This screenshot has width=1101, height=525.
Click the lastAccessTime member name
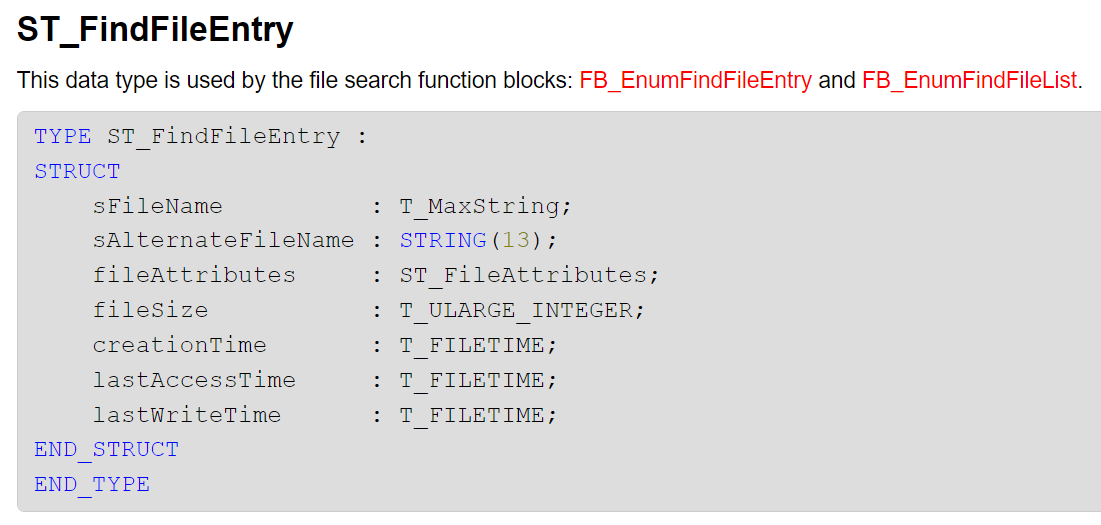click(x=194, y=380)
